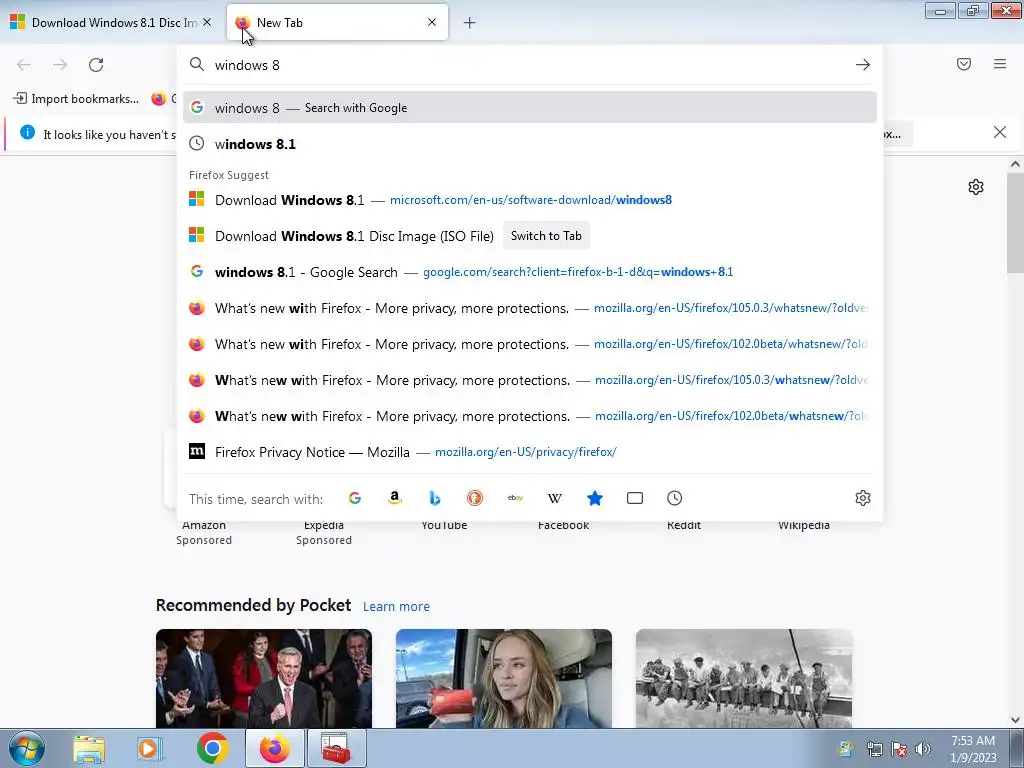Image resolution: width=1024 pixels, height=768 pixels.
Task: Open a new tab with the plus button
Action: (470, 23)
